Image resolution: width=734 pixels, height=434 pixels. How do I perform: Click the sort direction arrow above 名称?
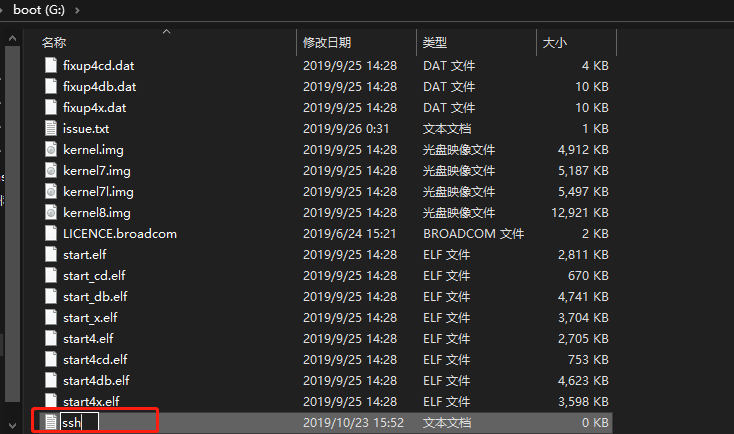pos(166,32)
